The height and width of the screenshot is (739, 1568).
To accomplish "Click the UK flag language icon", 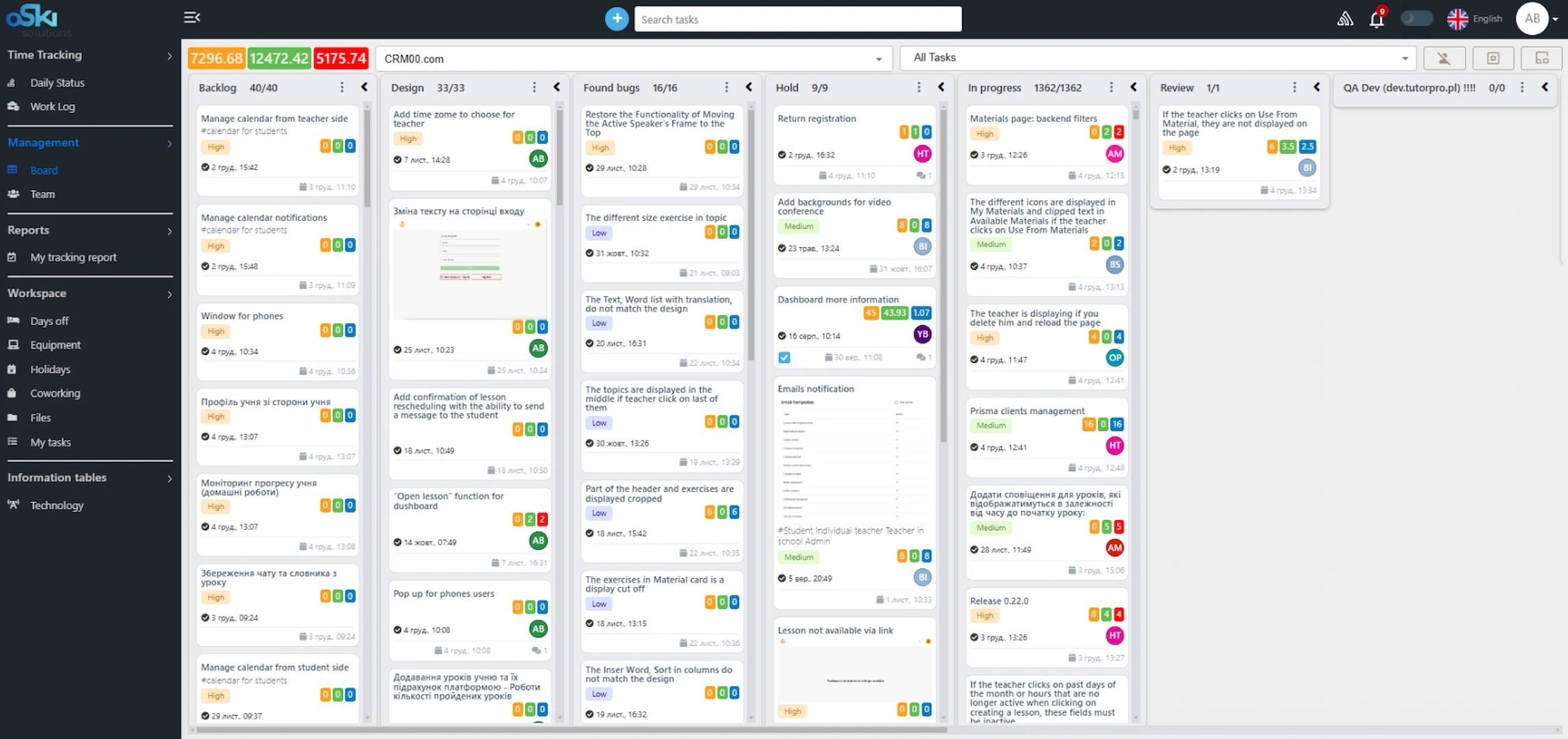I will point(1457,19).
